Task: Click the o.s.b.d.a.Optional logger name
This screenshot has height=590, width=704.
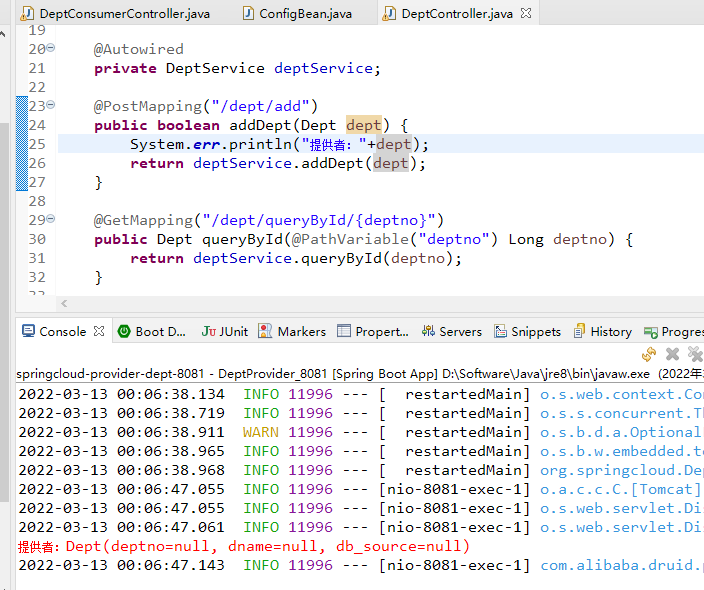Action: coord(622,431)
